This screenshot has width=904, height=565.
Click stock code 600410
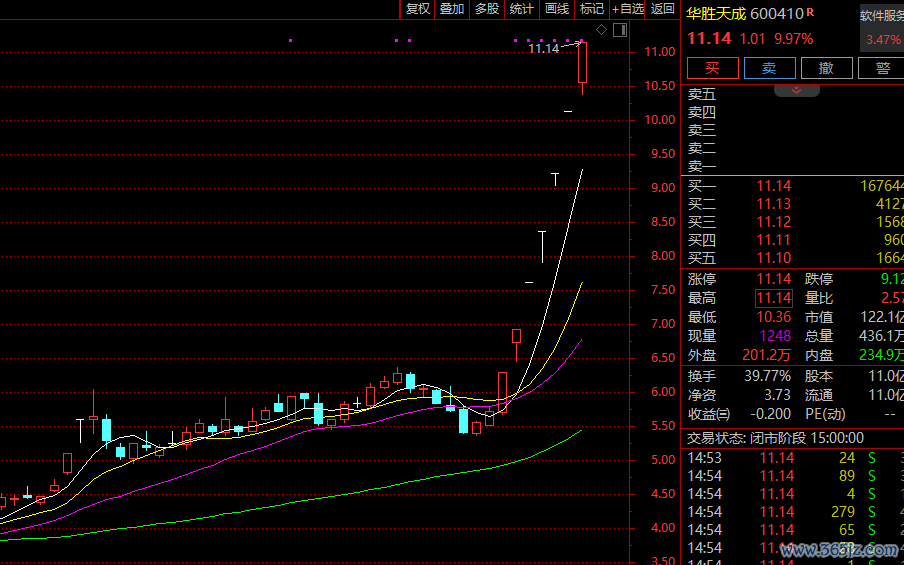pyautogui.click(x=777, y=14)
